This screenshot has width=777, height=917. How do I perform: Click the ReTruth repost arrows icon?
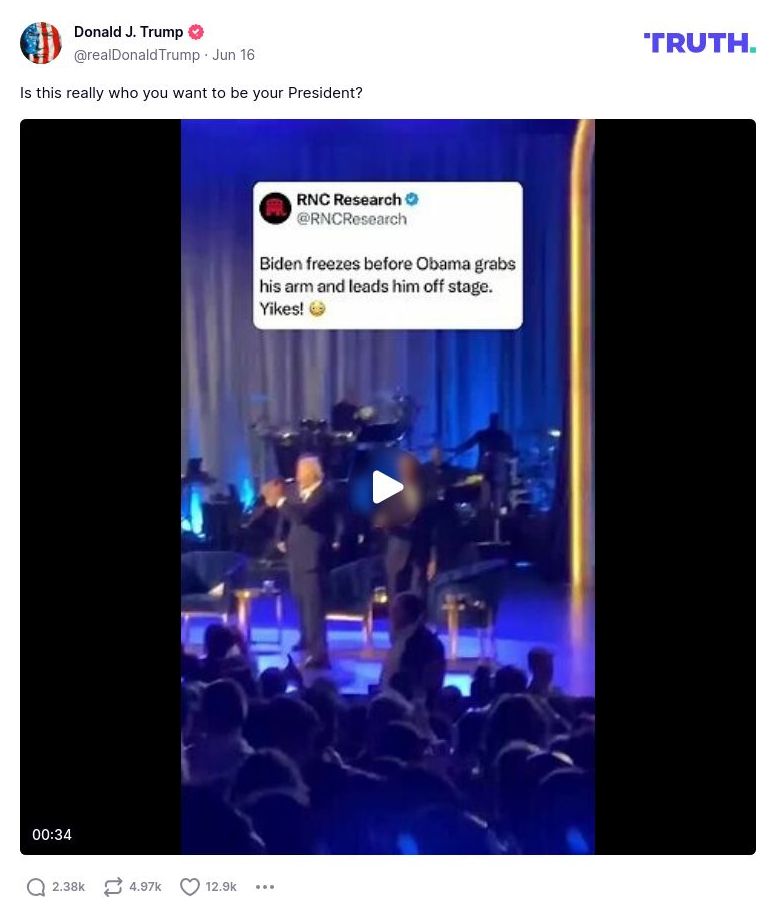coord(113,887)
